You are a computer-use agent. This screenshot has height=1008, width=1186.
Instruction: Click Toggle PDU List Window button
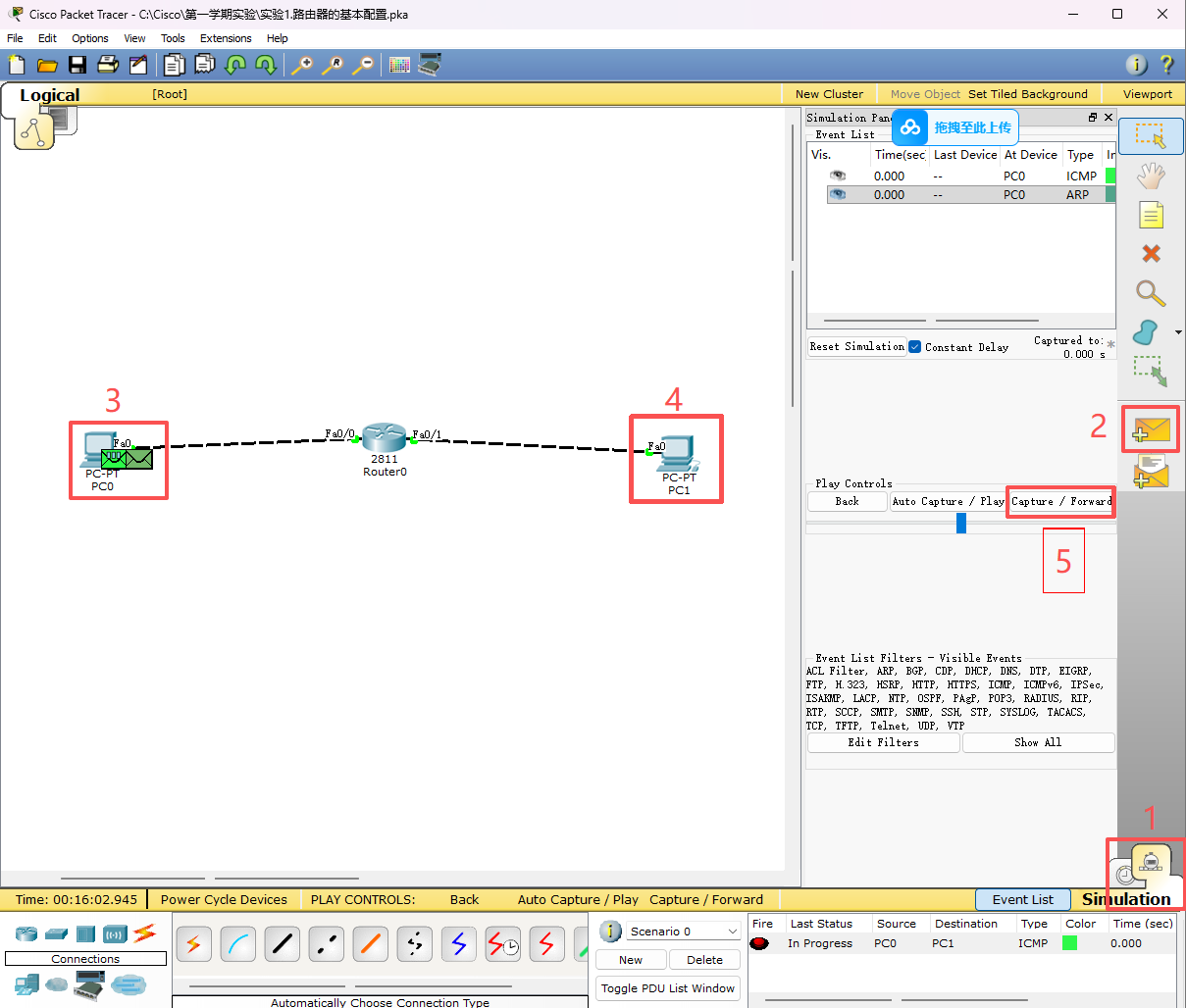tap(667, 988)
